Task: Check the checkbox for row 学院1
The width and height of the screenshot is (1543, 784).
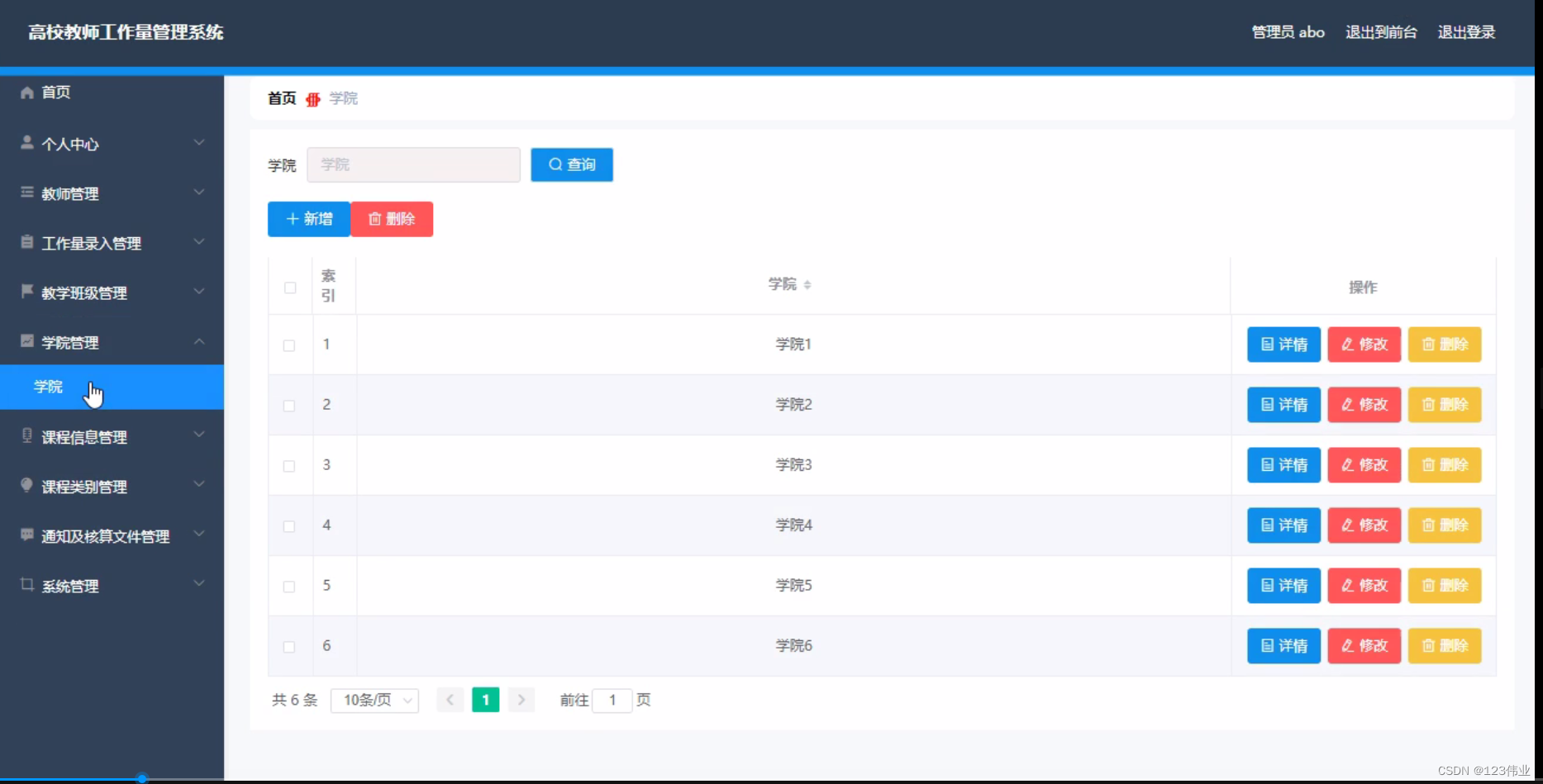Action: coord(290,345)
